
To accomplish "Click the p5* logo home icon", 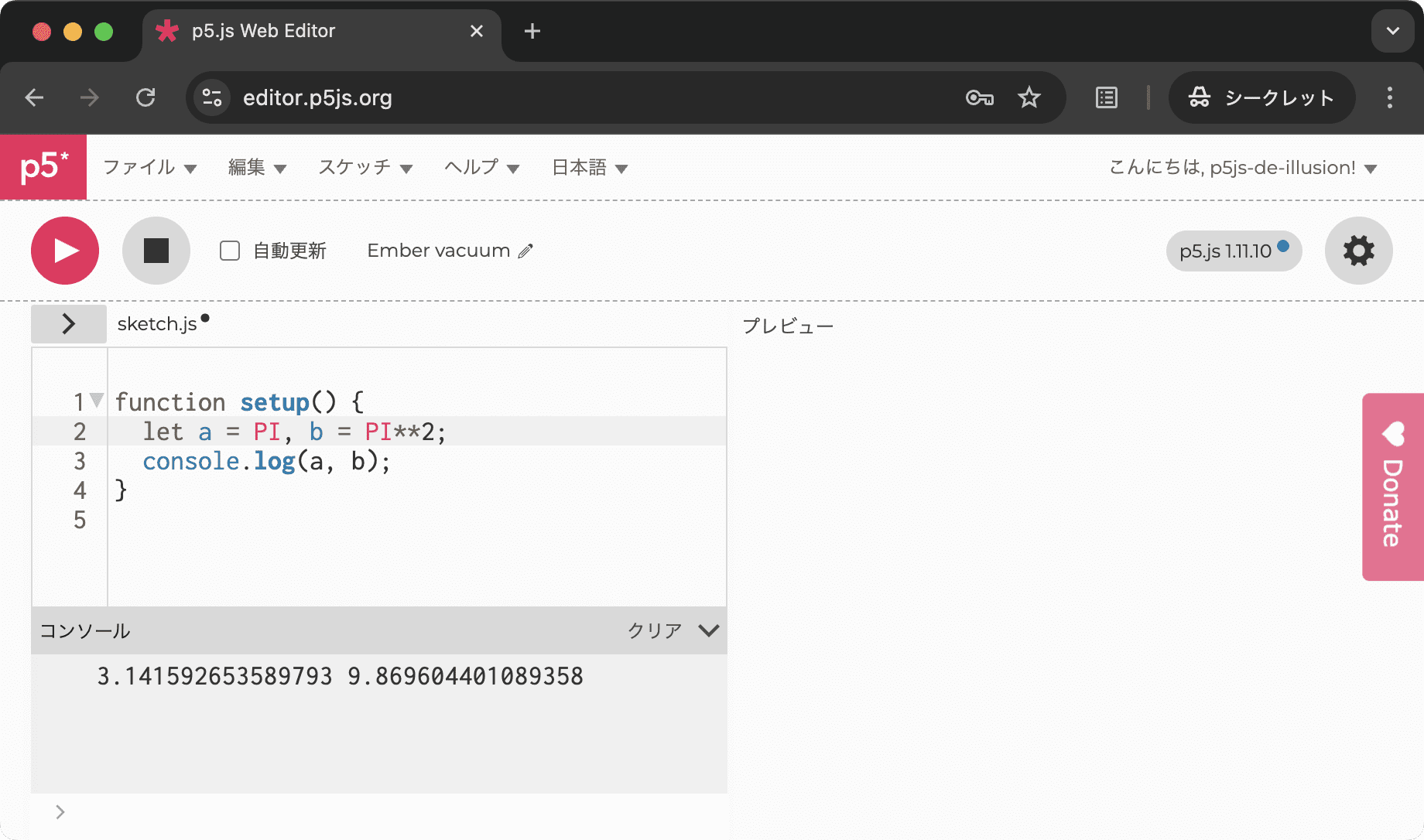I will click(x=43, y=167).
